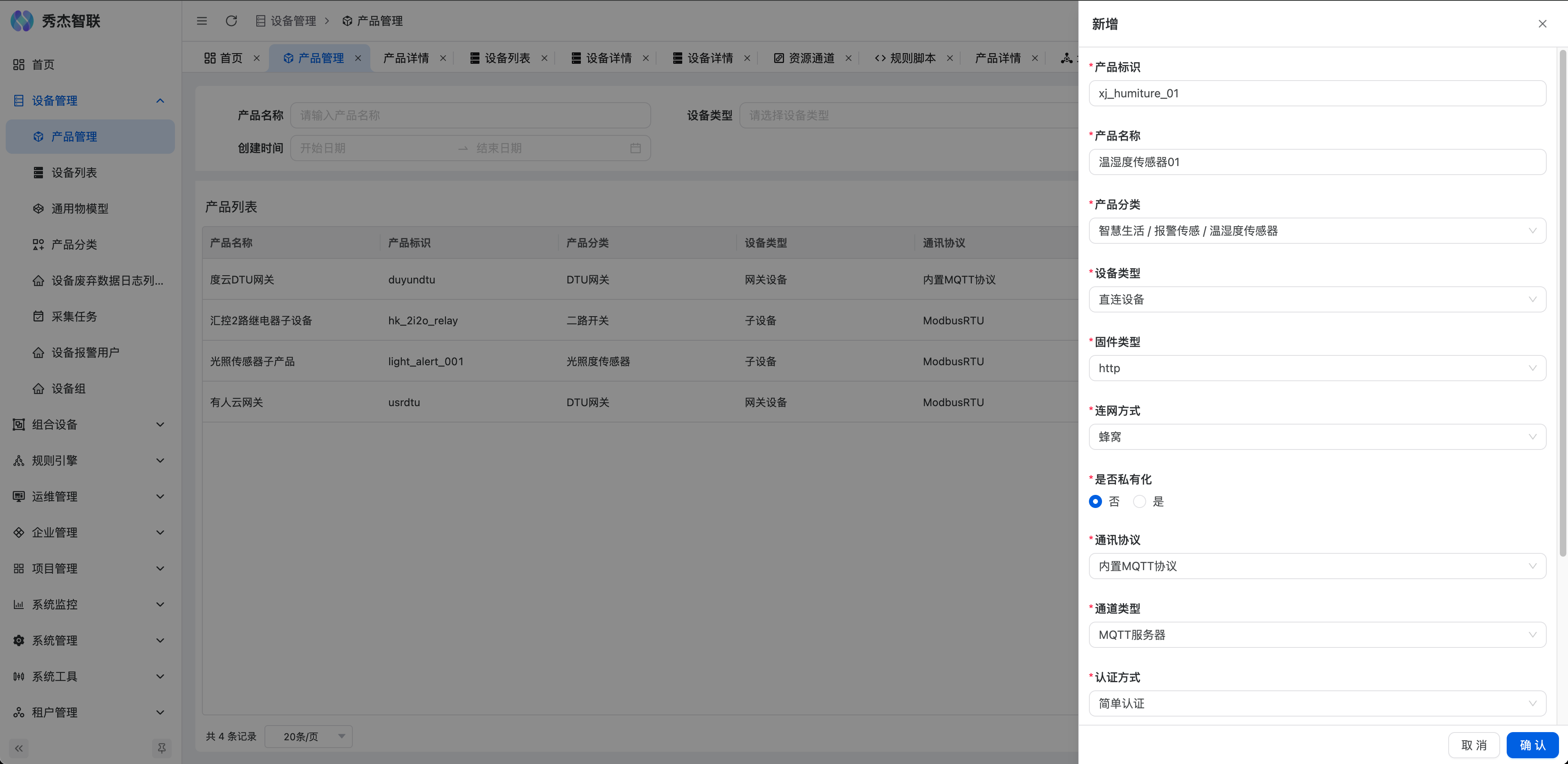The image size is (1568, 764).
Task: Click the 取消 button
Action: (1474, 745)
